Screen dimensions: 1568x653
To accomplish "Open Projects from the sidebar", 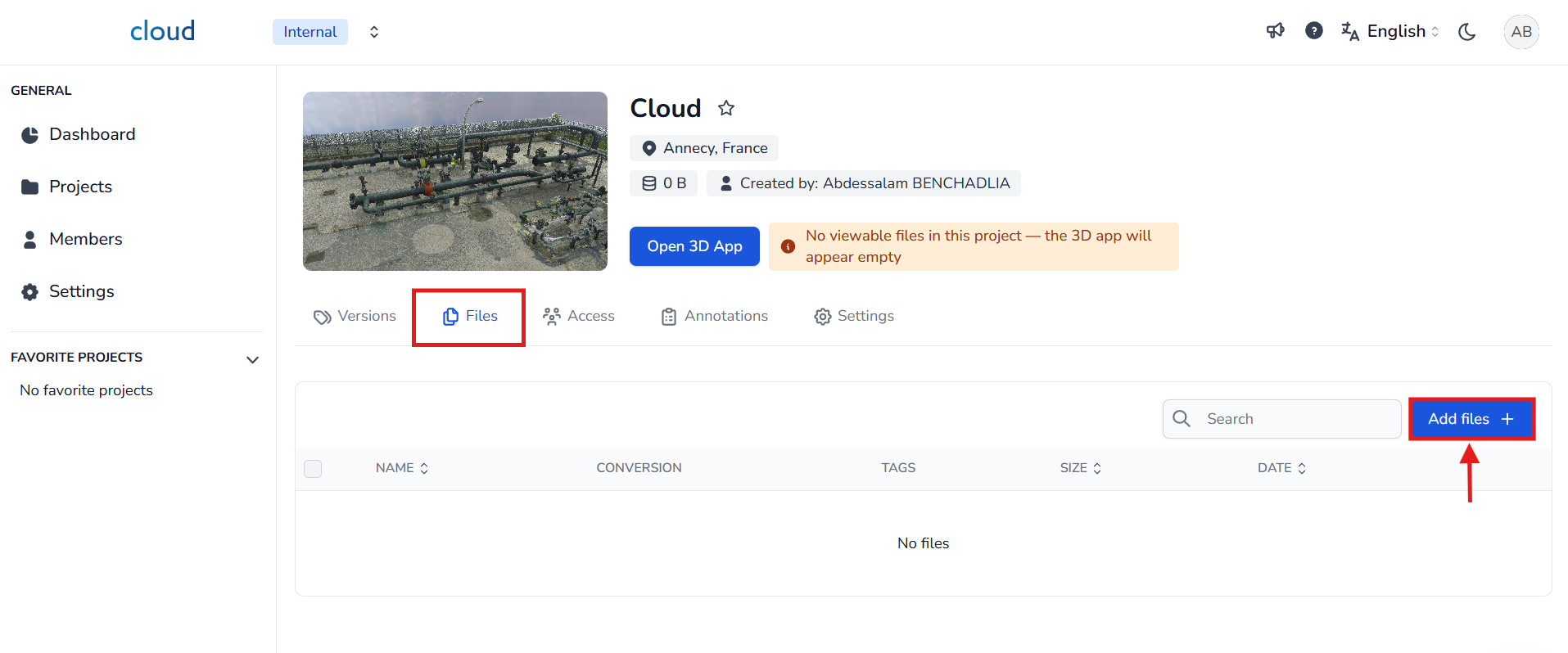I will pyautogui.click(x=80, y=187).
